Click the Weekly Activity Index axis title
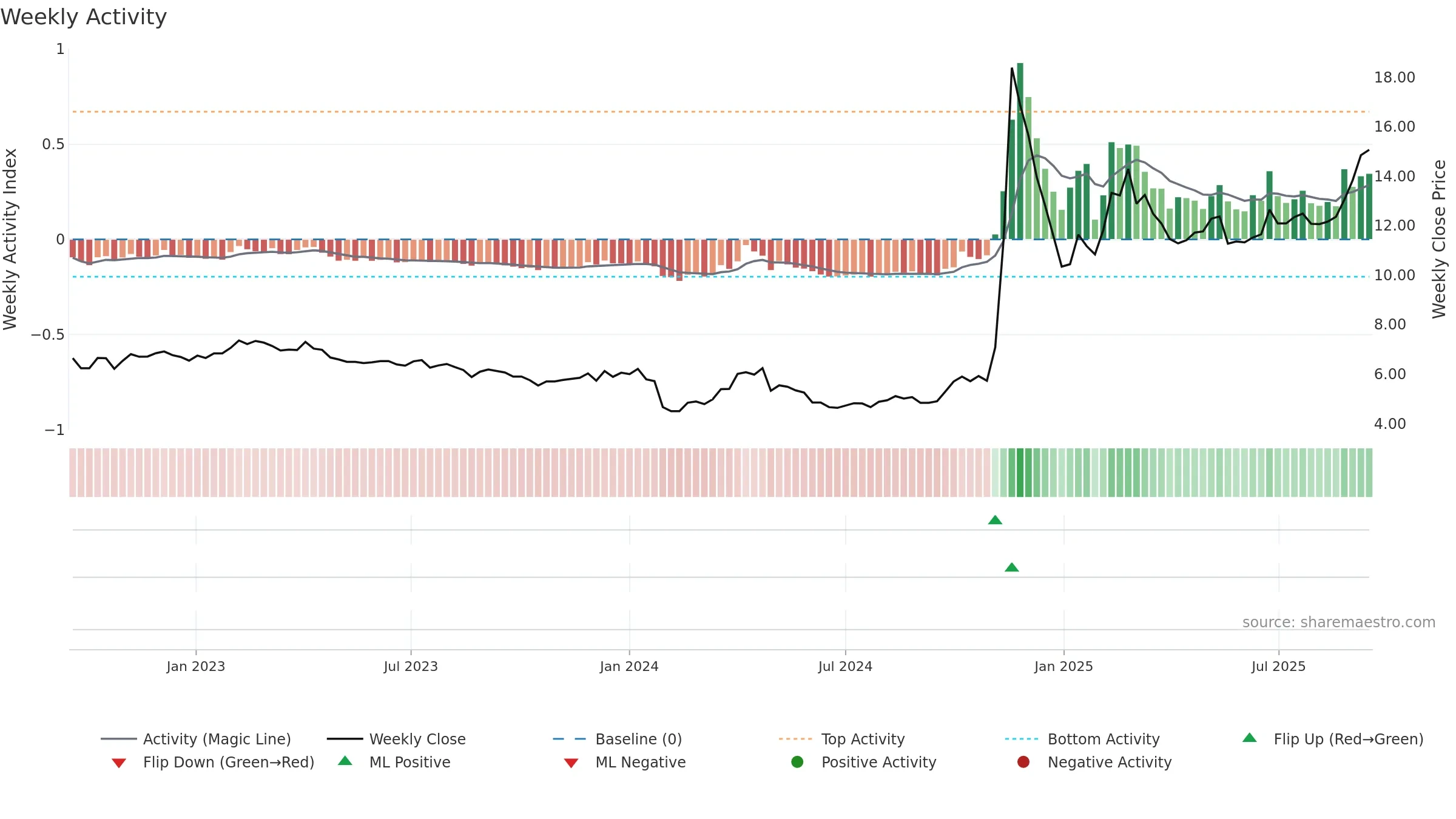1456x819 pixels. coord(10,239)
